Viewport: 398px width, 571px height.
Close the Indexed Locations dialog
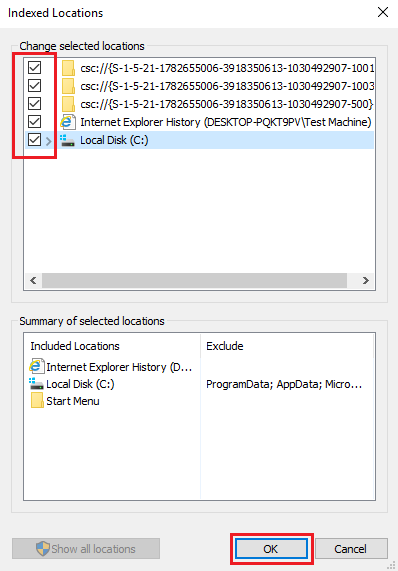[x=383, y=13]
